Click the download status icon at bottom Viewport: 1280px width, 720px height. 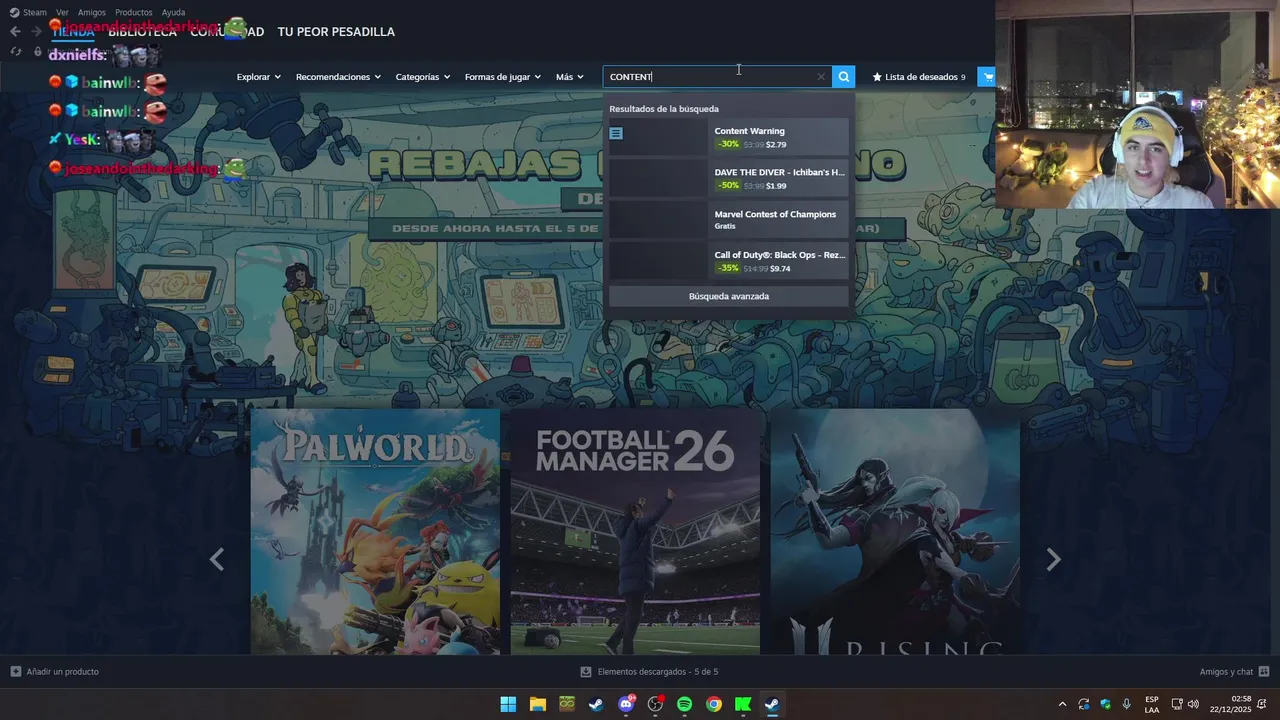(586, 672)
